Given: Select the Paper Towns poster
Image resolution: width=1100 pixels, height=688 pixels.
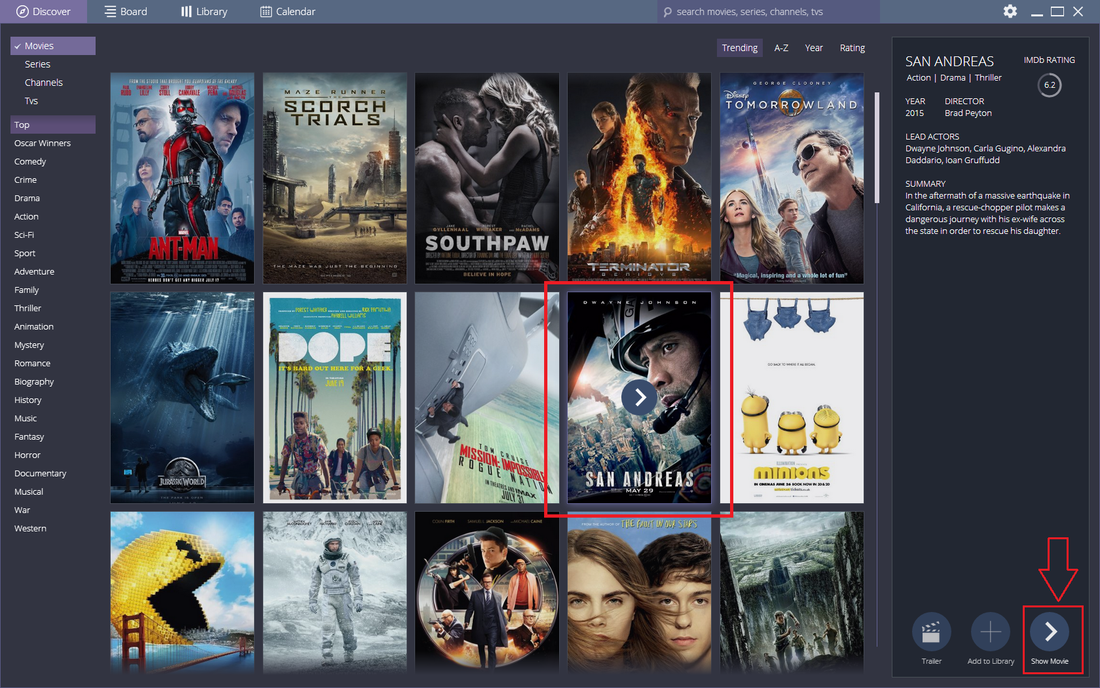Looking at the screenshot, I should click(639, 593).
